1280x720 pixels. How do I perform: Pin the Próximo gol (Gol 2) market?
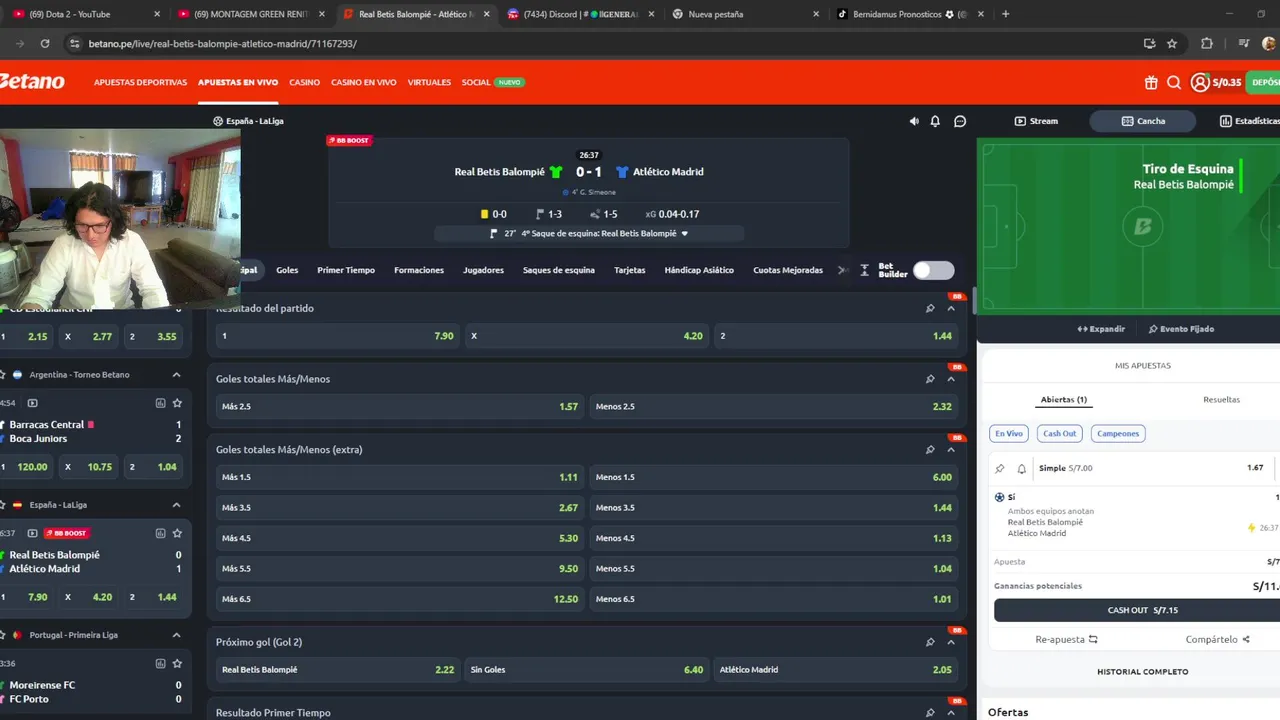[930, 642]
